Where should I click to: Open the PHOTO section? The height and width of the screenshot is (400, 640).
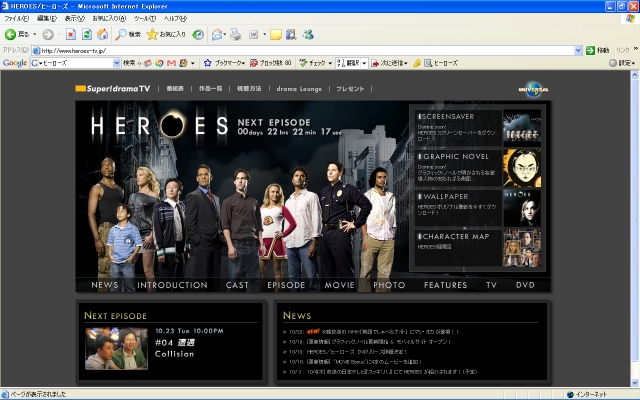389,285
